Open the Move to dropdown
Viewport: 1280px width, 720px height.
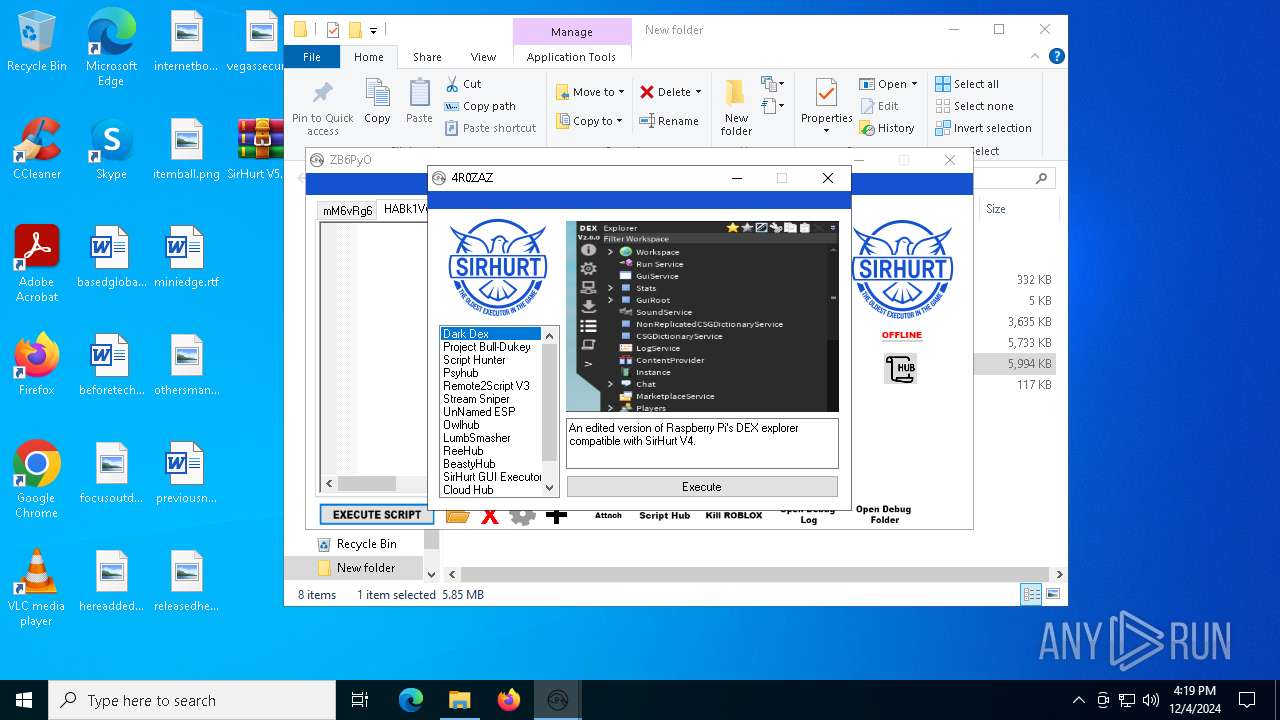pos(590,92)
